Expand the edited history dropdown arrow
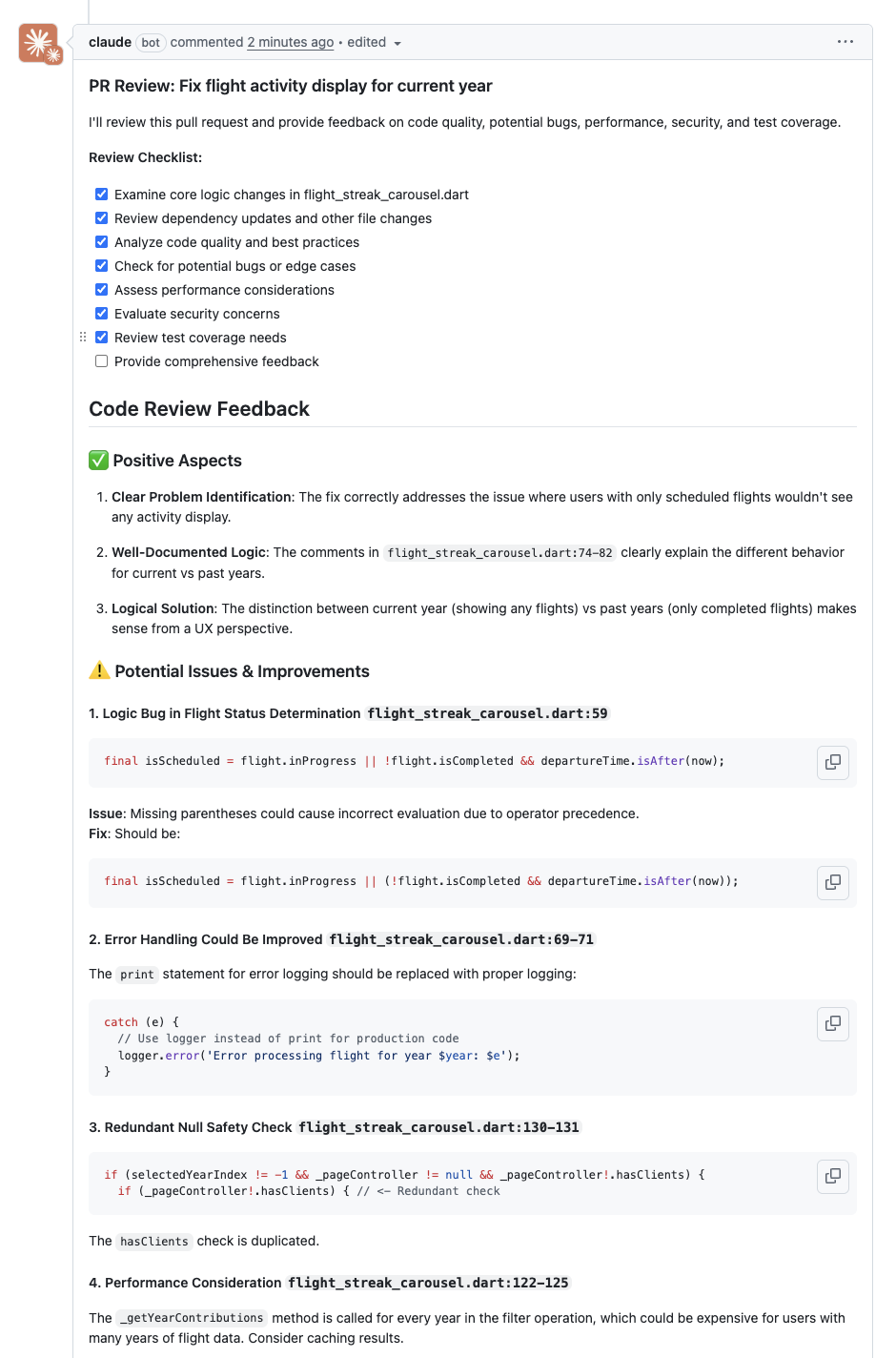 tap(397, 43)
